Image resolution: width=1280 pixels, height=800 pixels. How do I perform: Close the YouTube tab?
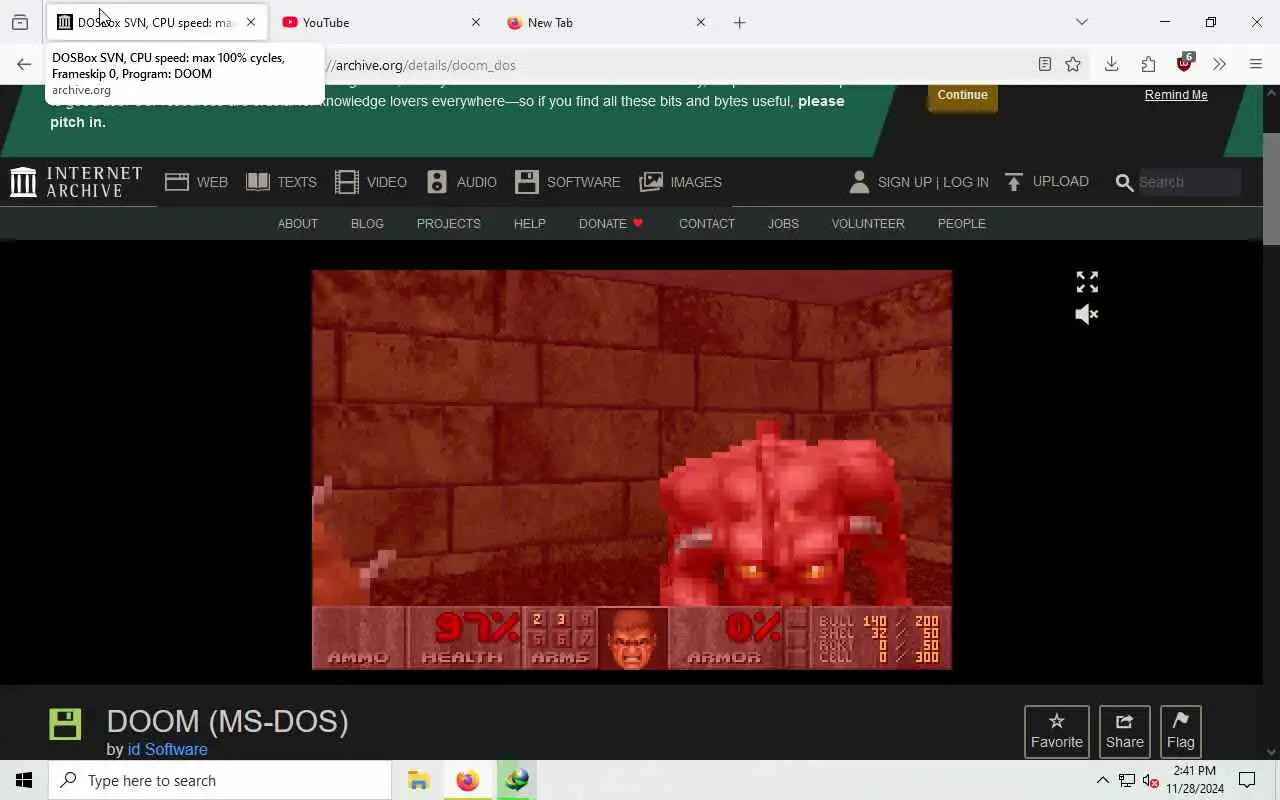476,22
